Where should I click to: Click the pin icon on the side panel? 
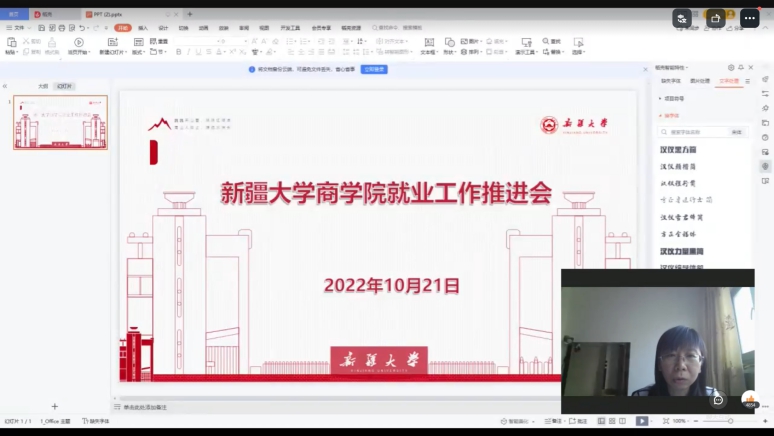click(x=741, y=68)
